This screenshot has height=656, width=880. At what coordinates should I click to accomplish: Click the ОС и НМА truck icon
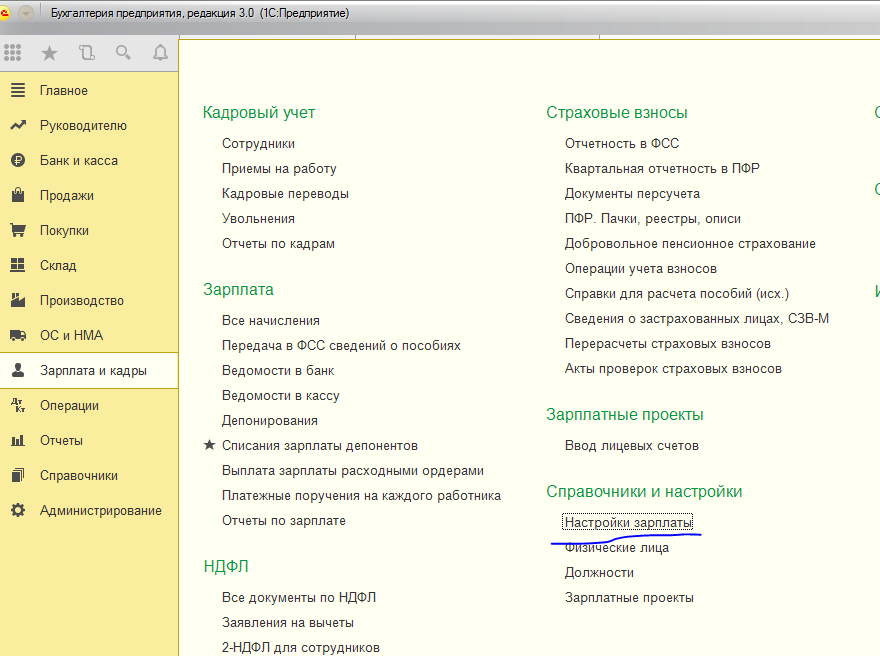pos(18,335)
